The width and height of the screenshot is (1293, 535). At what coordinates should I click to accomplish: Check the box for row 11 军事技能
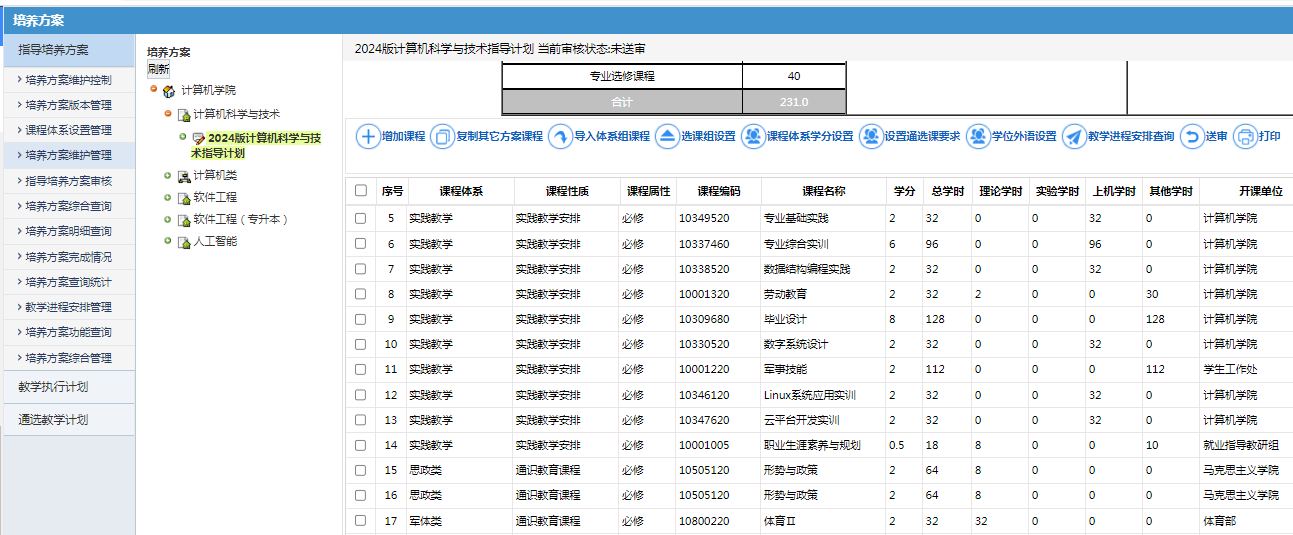tap(361, 369)
